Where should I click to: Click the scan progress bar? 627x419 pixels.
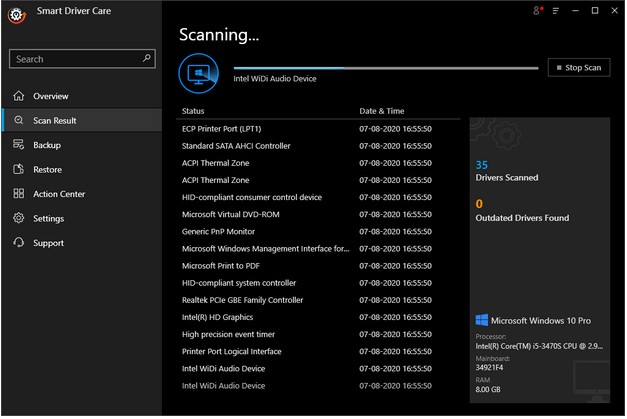pos(385,68)
